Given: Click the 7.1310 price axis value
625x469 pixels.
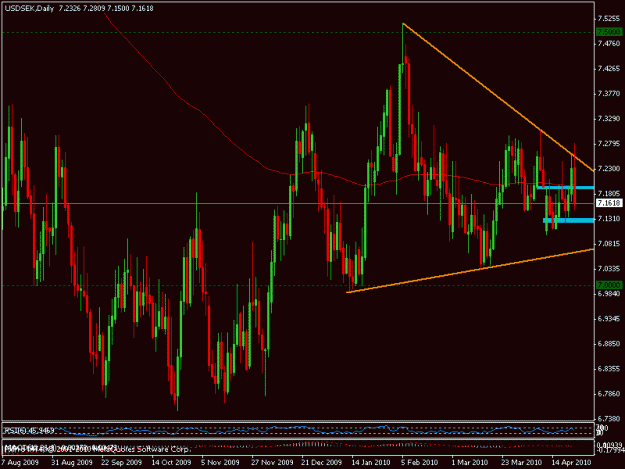Looking at the screenshot, I should coord(609,218).
